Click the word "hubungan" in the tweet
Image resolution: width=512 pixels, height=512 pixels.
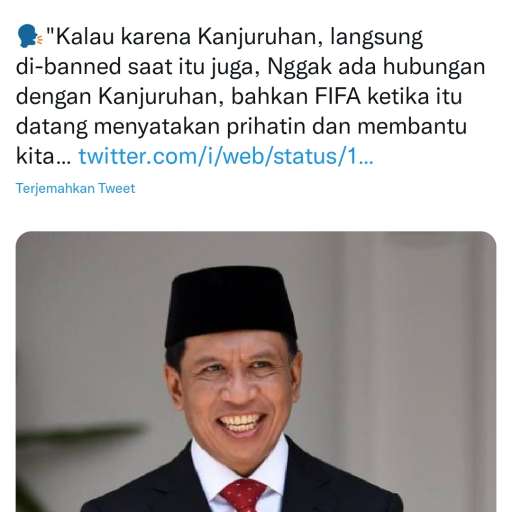tap(434, 68)
